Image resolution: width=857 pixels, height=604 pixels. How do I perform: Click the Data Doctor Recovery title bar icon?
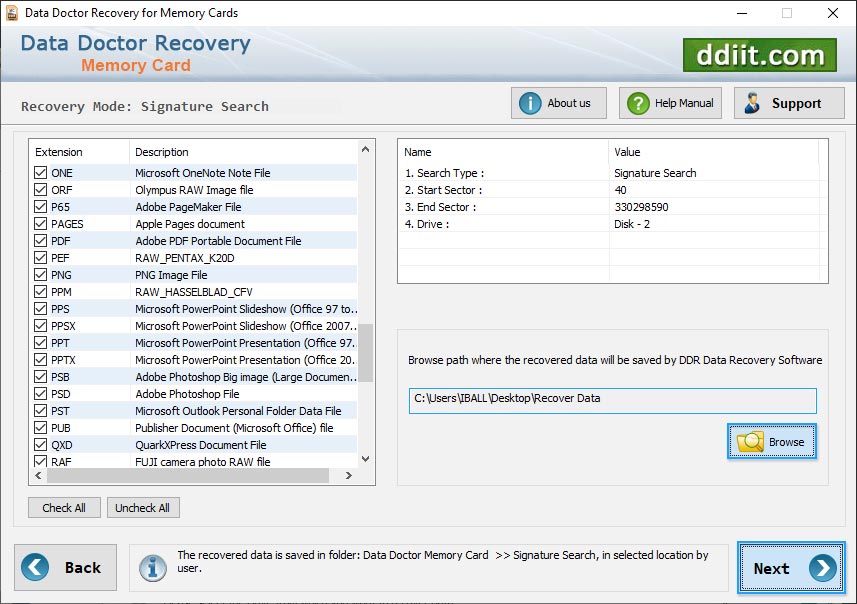click(x=11, y=13)
